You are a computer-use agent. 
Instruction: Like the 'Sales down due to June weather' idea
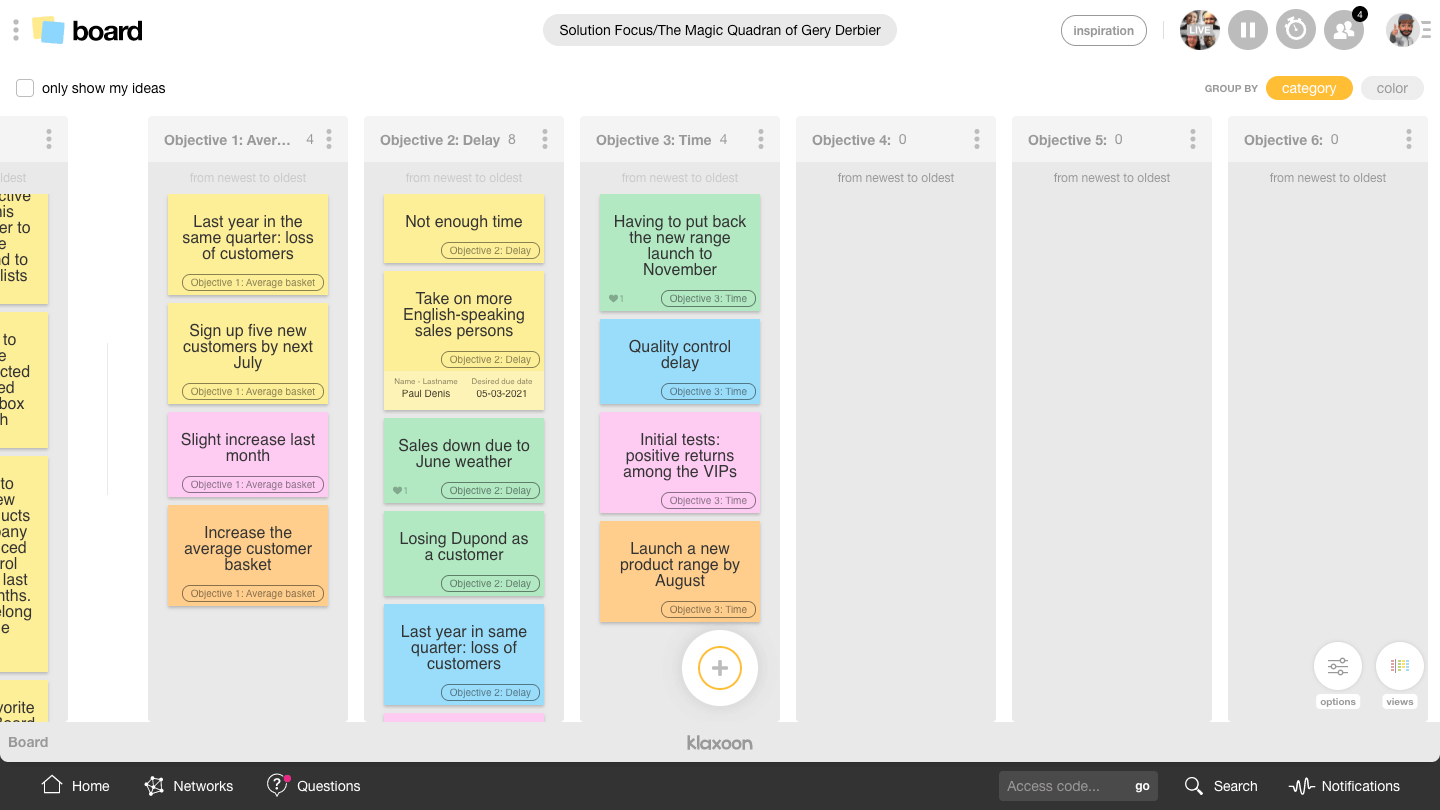click(x=399, y=491)
